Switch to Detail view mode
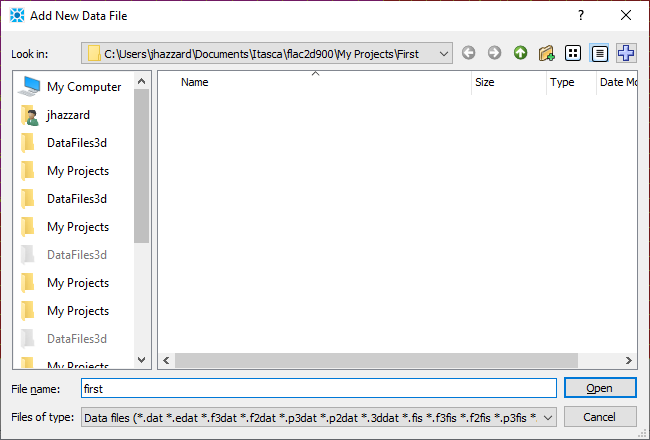 pyautogui.click(x=600, y=53)
